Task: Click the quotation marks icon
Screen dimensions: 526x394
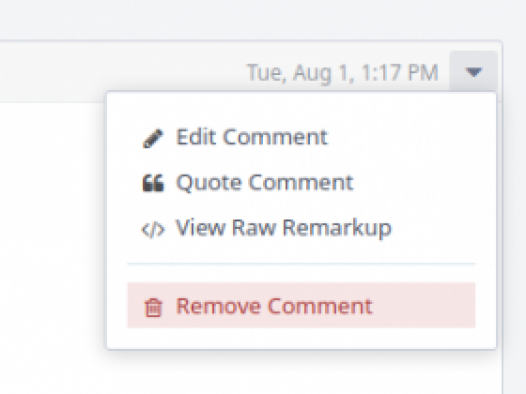Action: [153, 183]
